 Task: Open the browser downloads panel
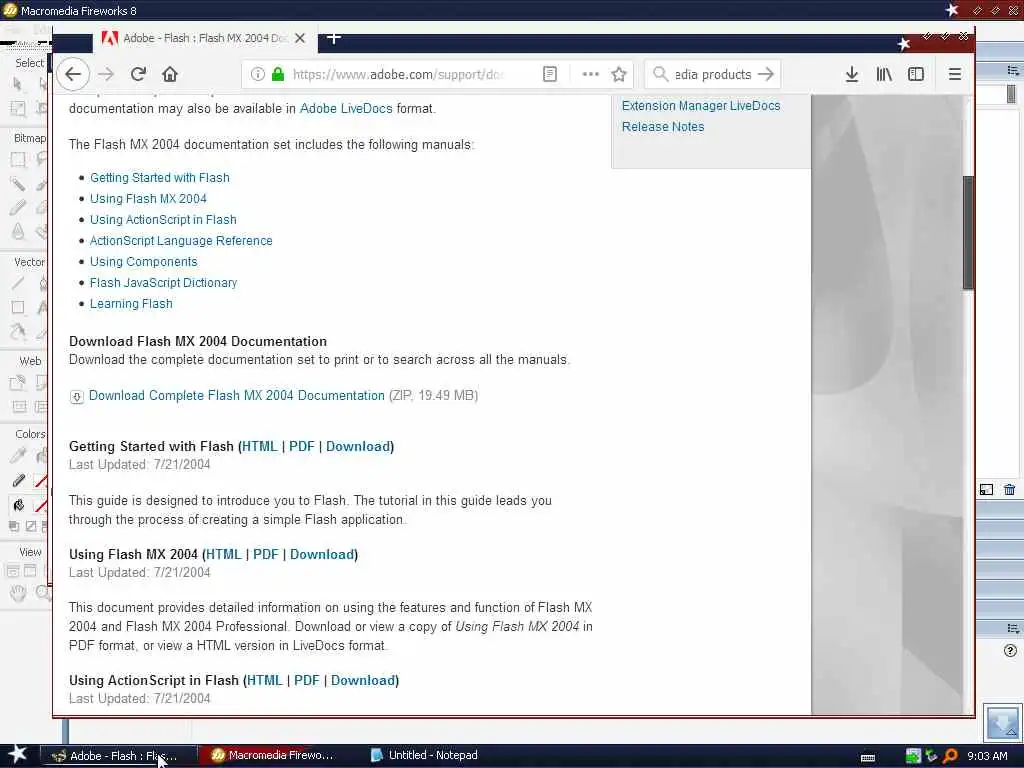[852, 74]
